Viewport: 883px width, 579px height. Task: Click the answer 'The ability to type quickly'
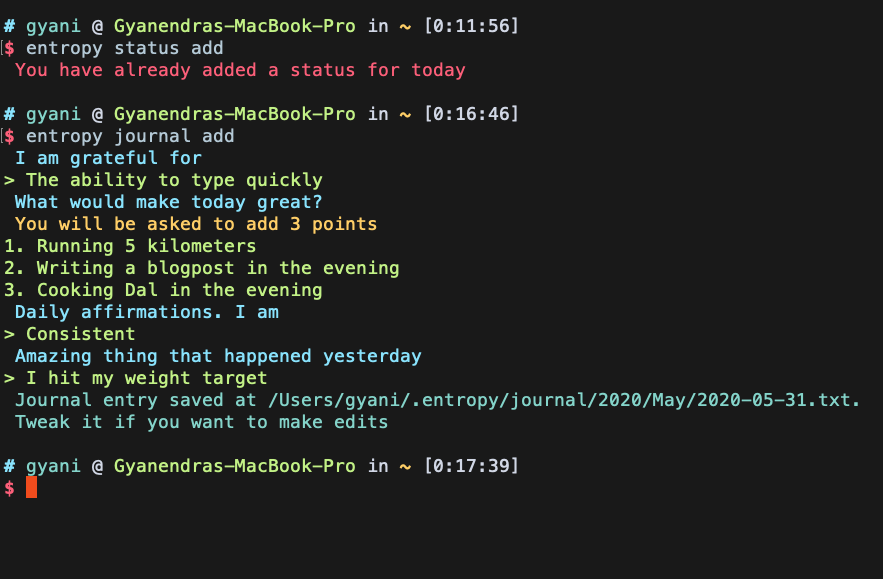174,180
